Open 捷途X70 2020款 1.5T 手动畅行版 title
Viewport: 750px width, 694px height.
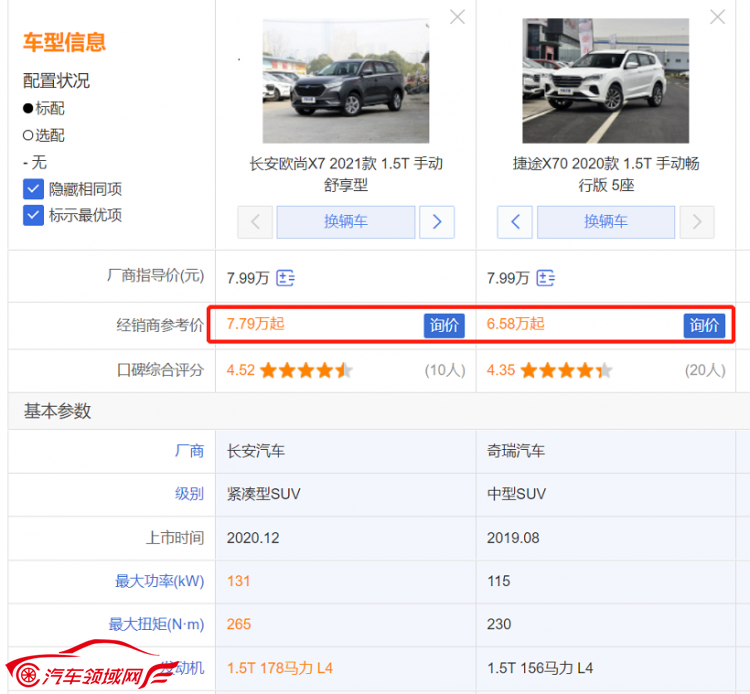606,174
